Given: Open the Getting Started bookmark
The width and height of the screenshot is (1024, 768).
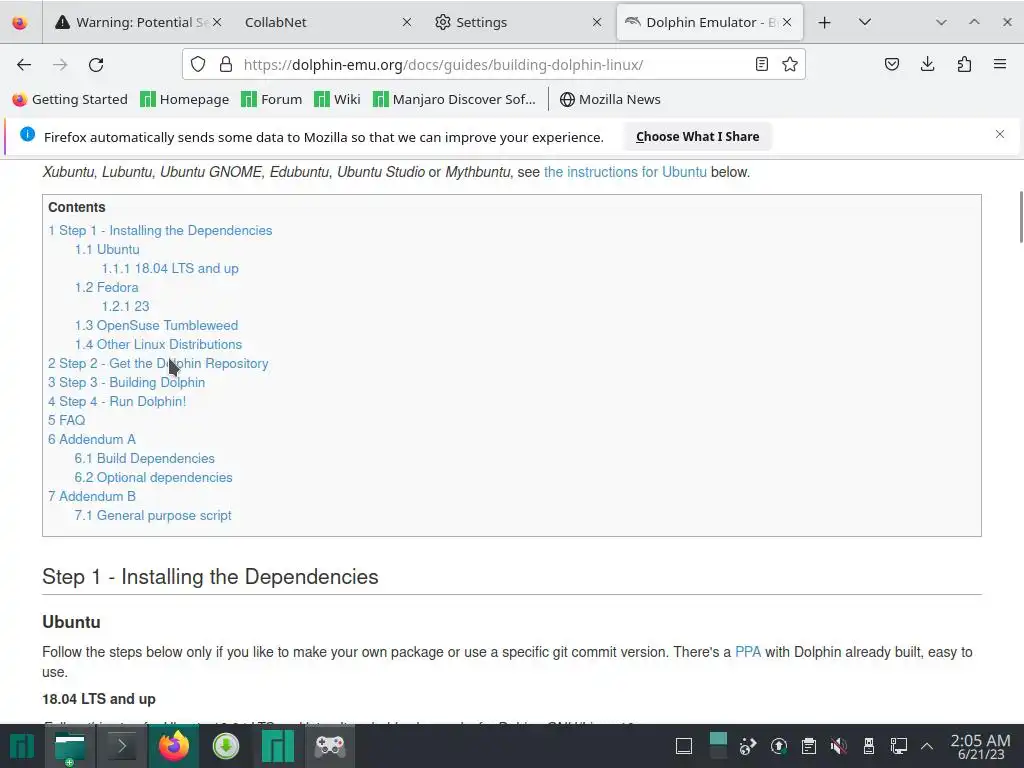Looking at the screenshot, I should coord(70,99).
